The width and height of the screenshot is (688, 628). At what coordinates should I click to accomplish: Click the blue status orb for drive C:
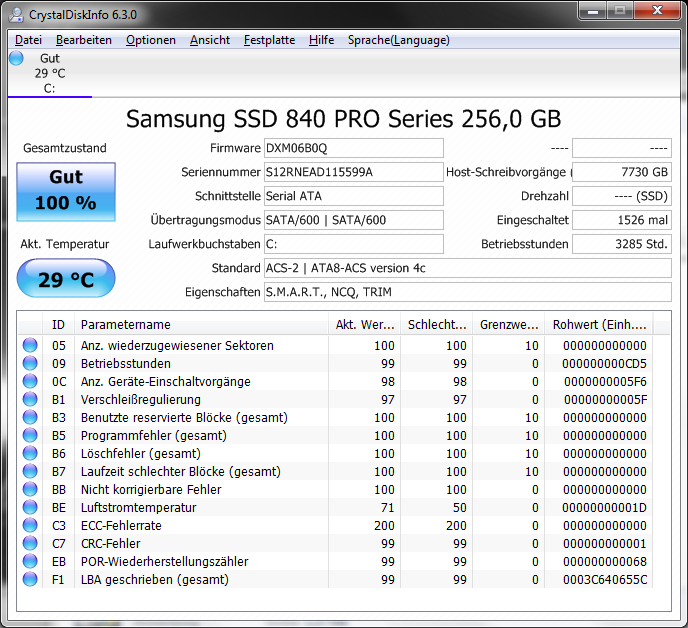(x=16, y=58)
